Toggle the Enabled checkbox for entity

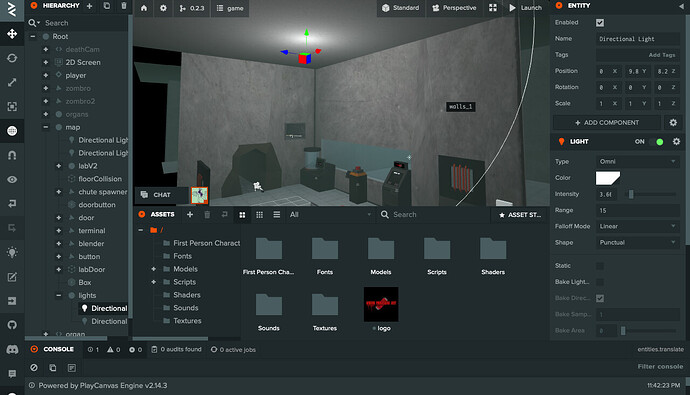(x=600, y=22)
